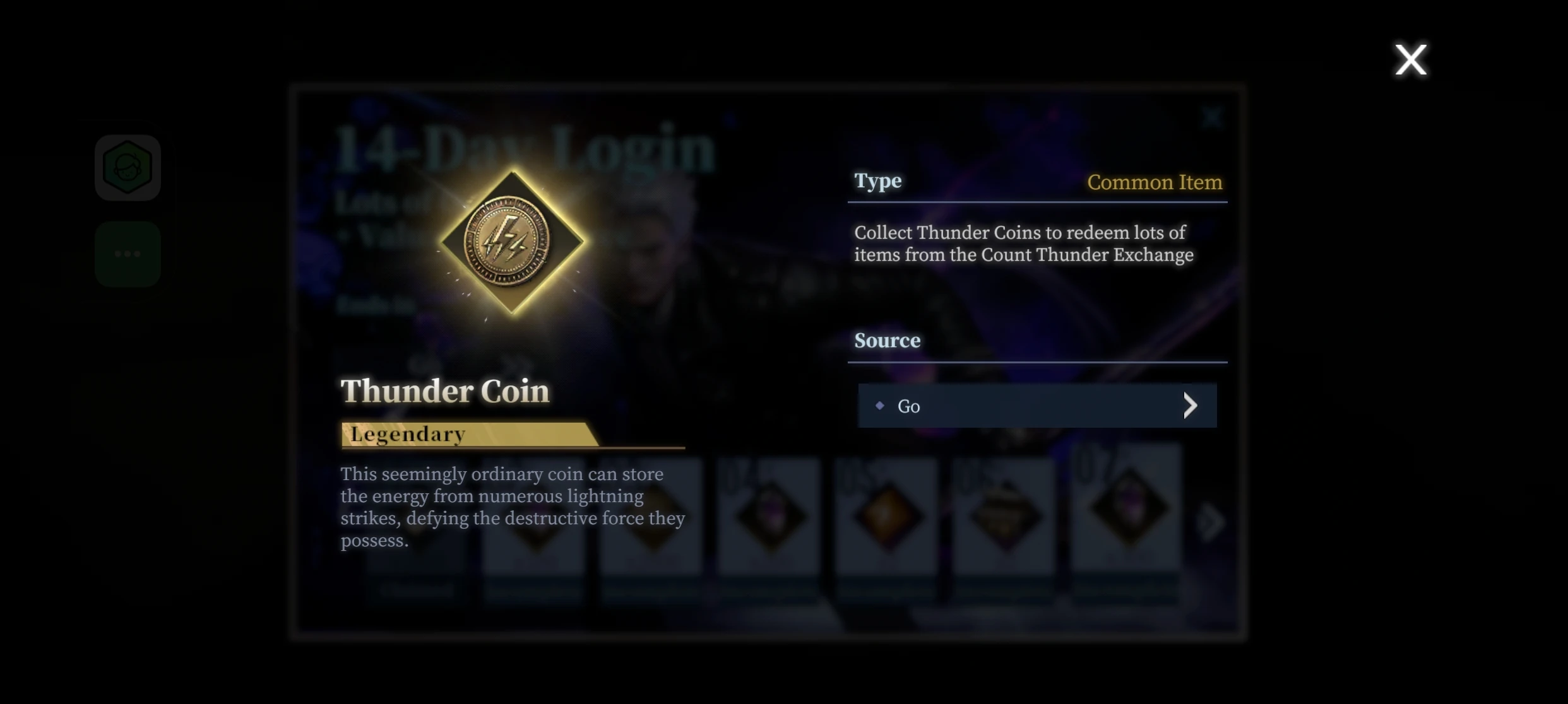Click the Type section header

point(878,181)
